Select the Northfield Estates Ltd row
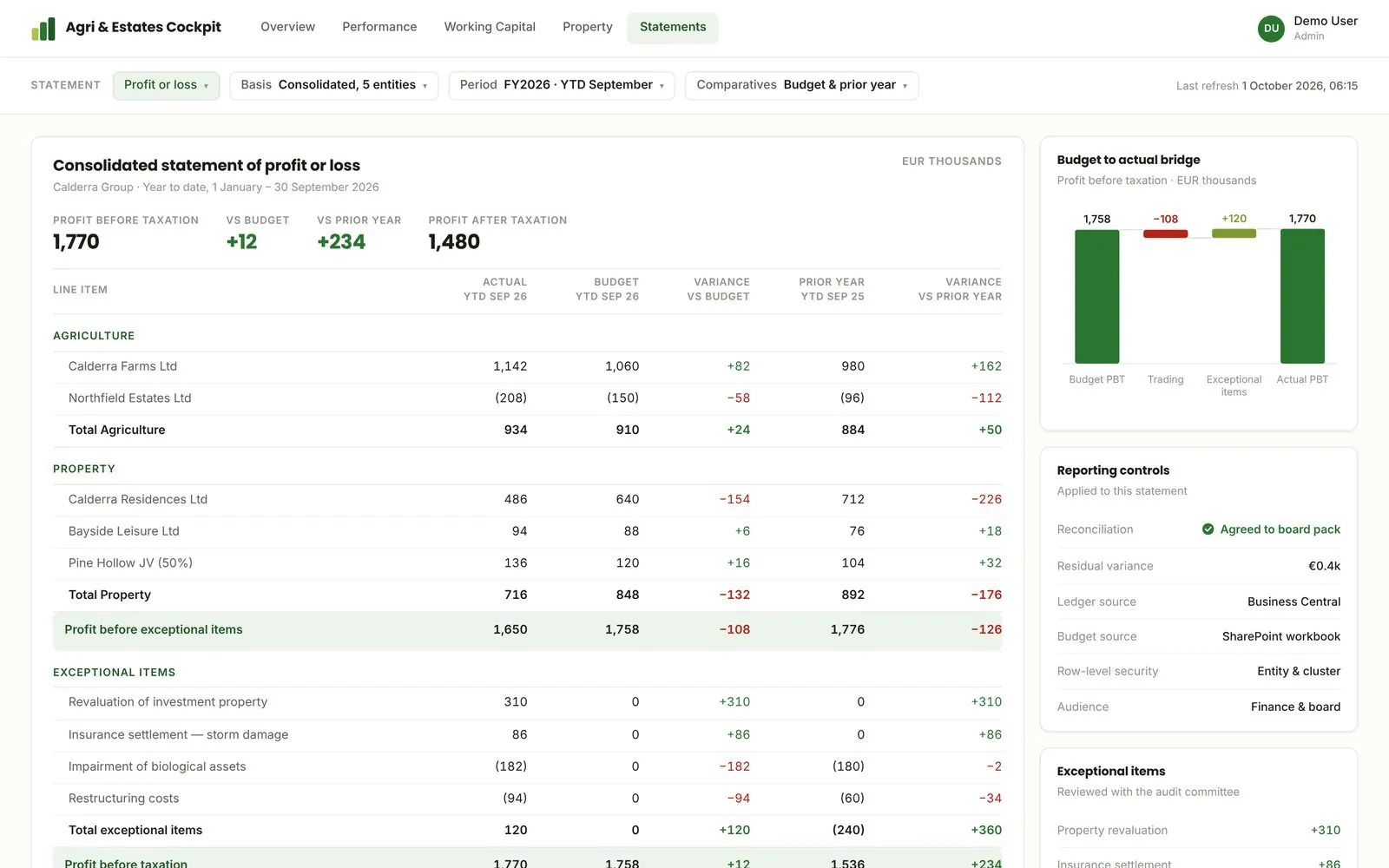 [x=527, y=398]
